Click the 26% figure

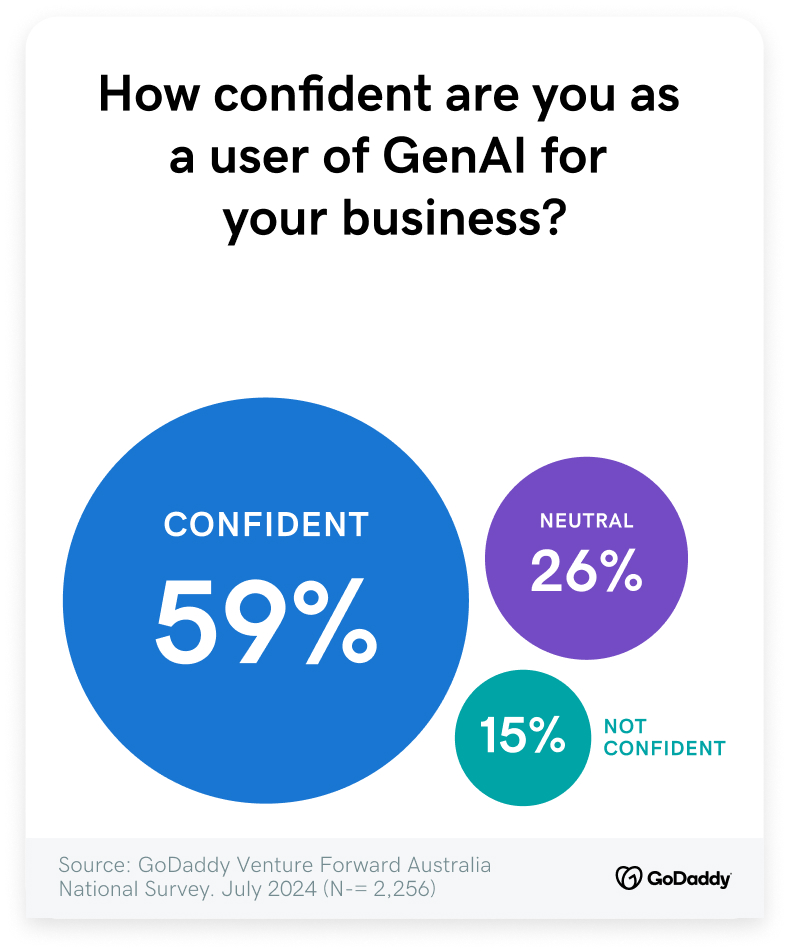[586, 570]
